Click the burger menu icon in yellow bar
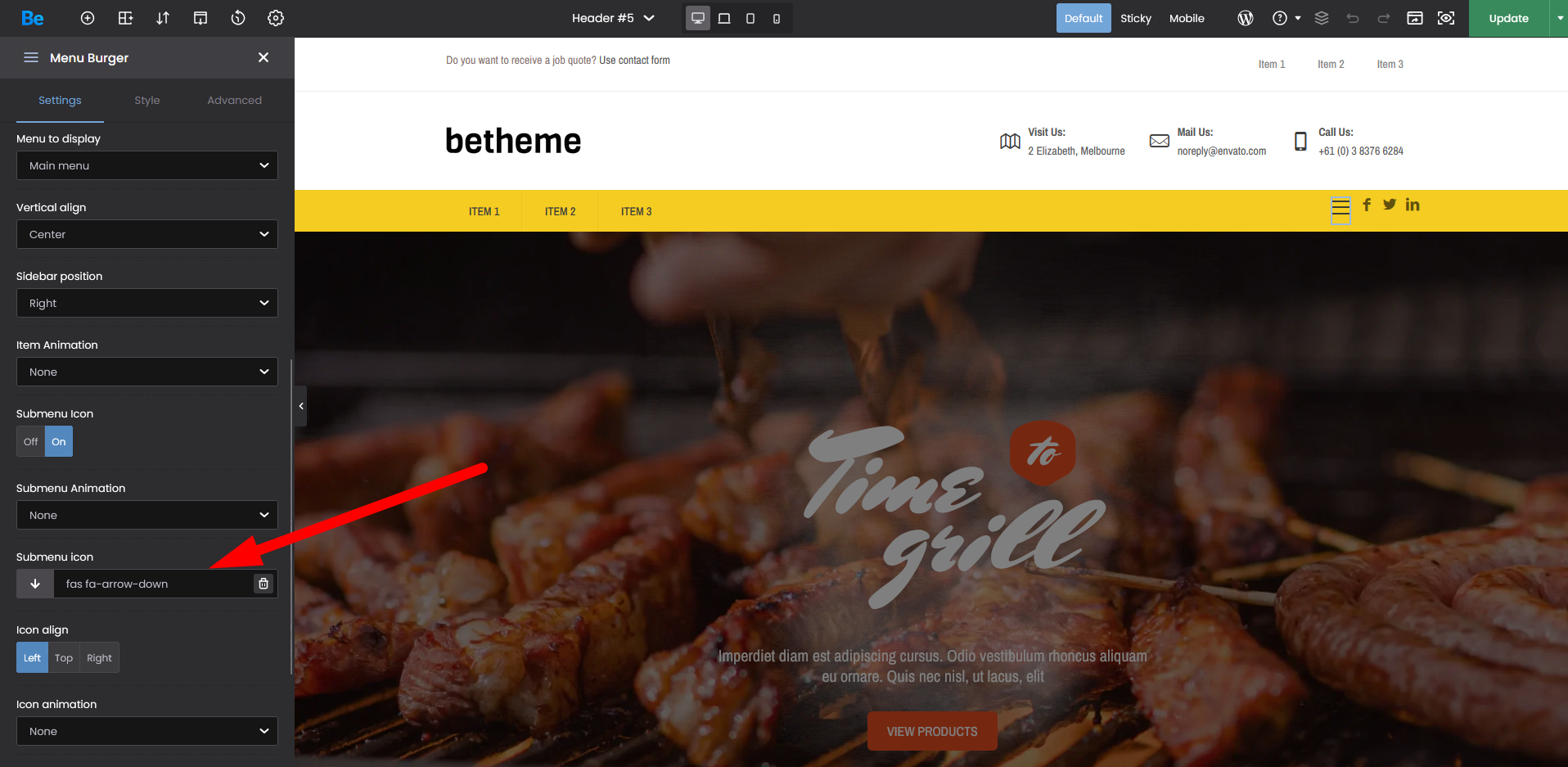The image size is (1568, 767). tap(1340, 210)
